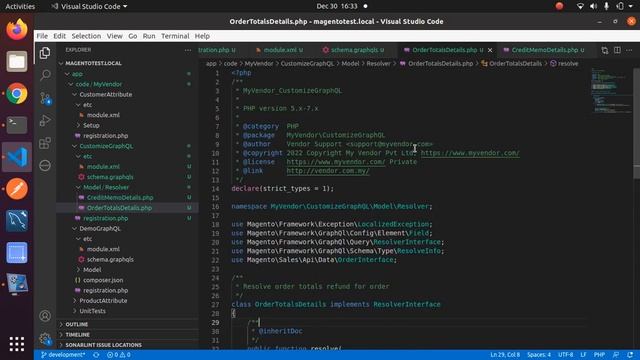
Task: Open the Accounts menu icon
Action: coord(45,316)
